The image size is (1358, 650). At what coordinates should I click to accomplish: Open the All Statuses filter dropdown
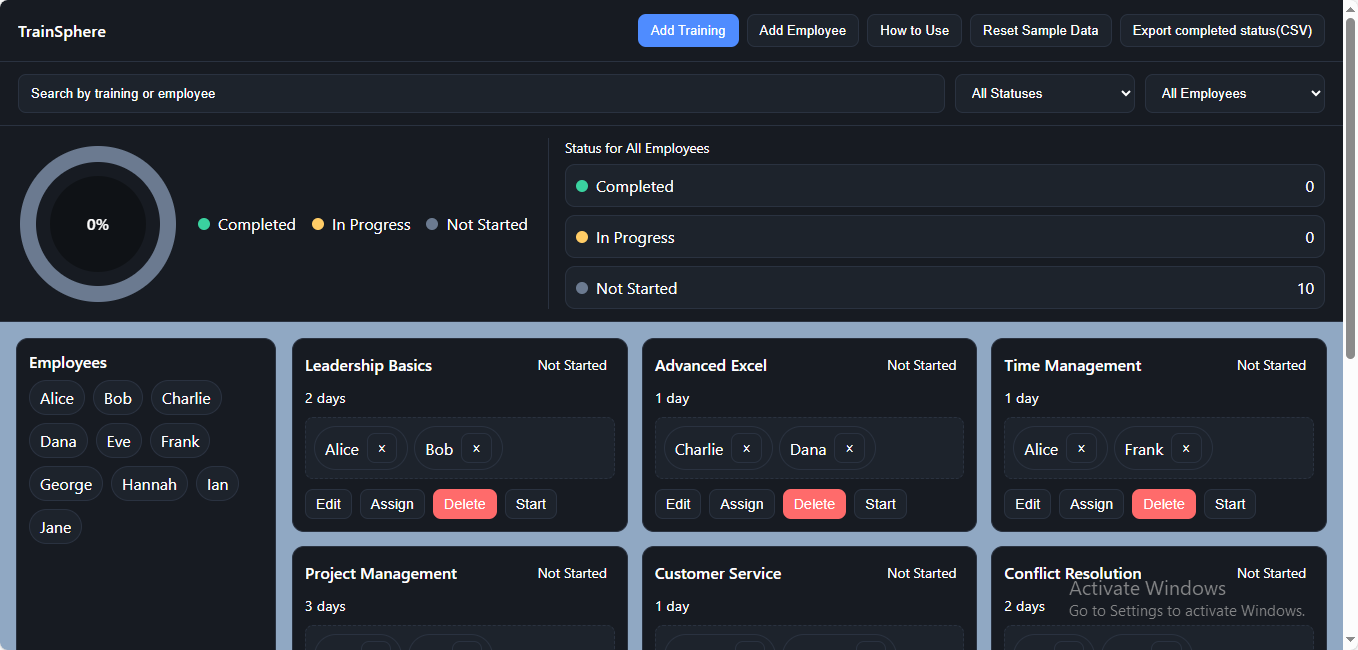[1044, 93]
